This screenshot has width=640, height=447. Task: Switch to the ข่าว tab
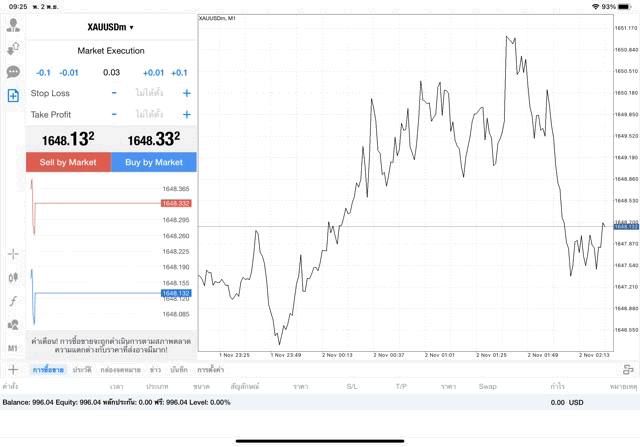click(155, 370)
